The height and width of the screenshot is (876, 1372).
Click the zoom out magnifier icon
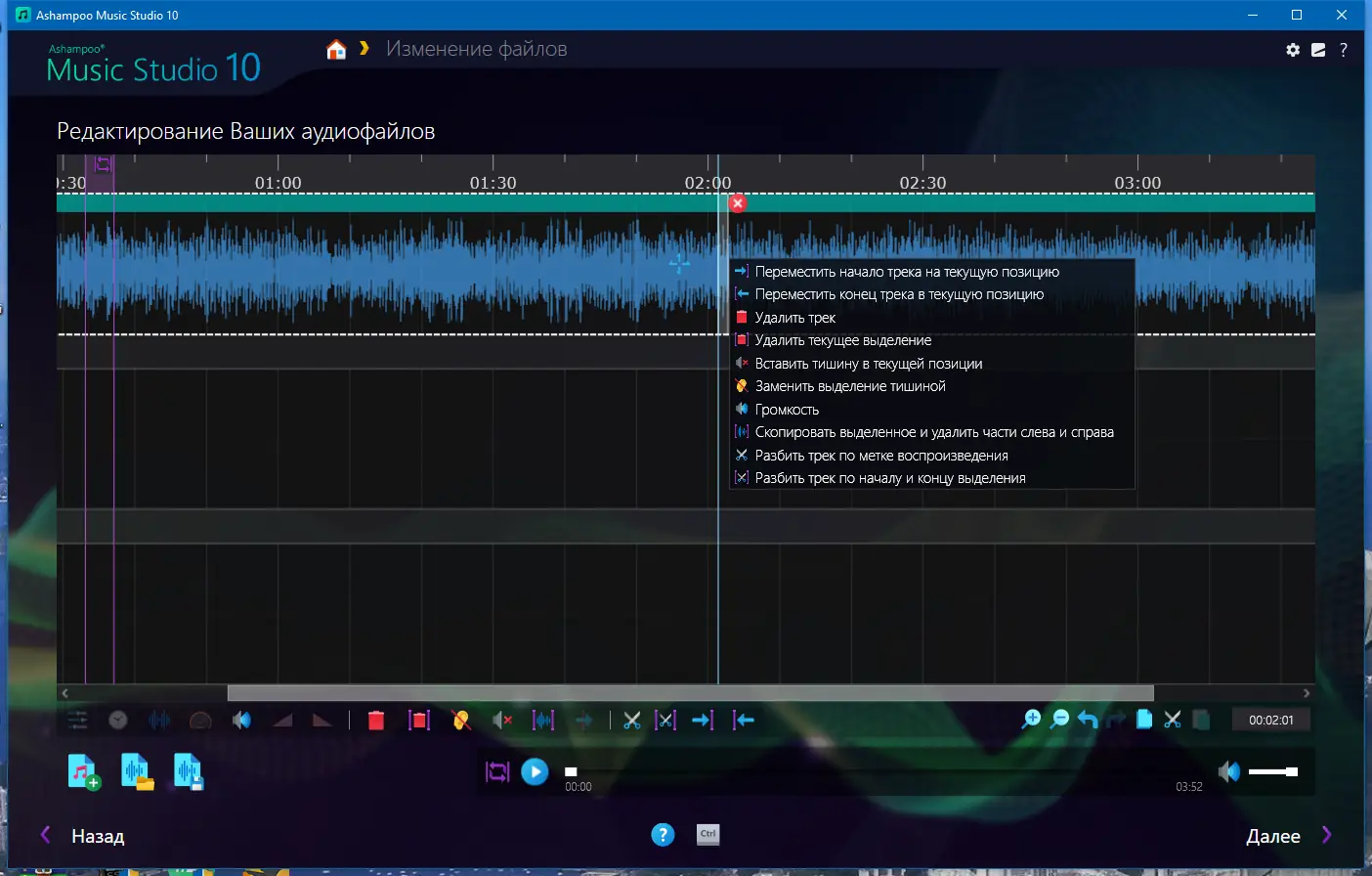(x=1059, y=721)
